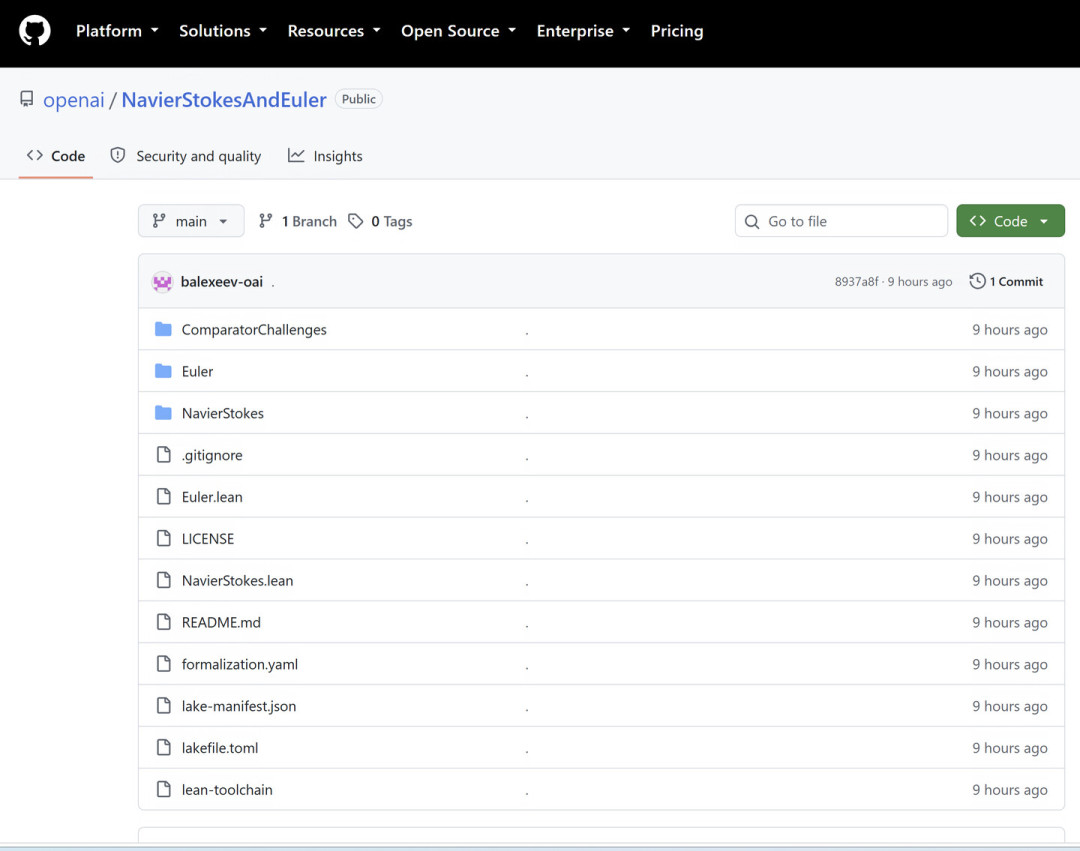Open the README.md file
The height and width of the screenshot is (851, 1080).
221,622
